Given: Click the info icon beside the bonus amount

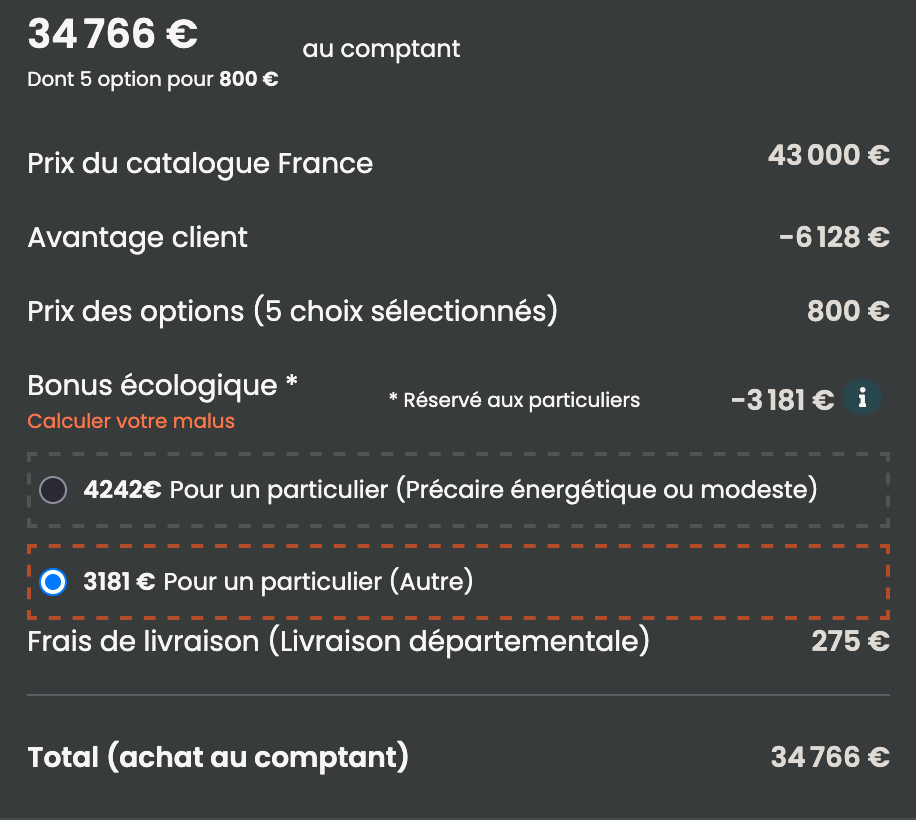Looking at the screenshot, I should pyautogui.click(x=862, y=399).
